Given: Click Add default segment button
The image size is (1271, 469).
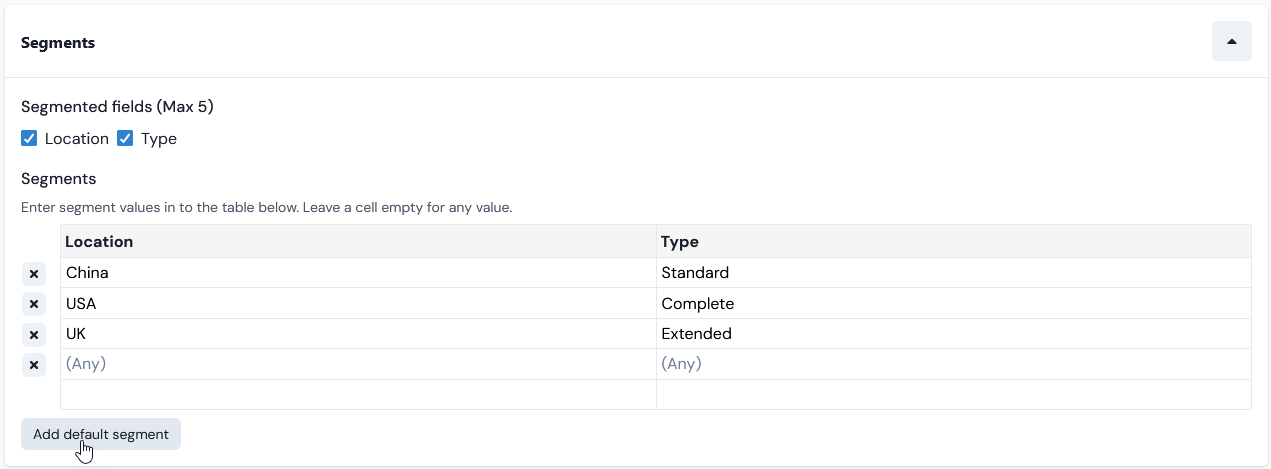Looking at the screenshot, I should tap(101, 434).
